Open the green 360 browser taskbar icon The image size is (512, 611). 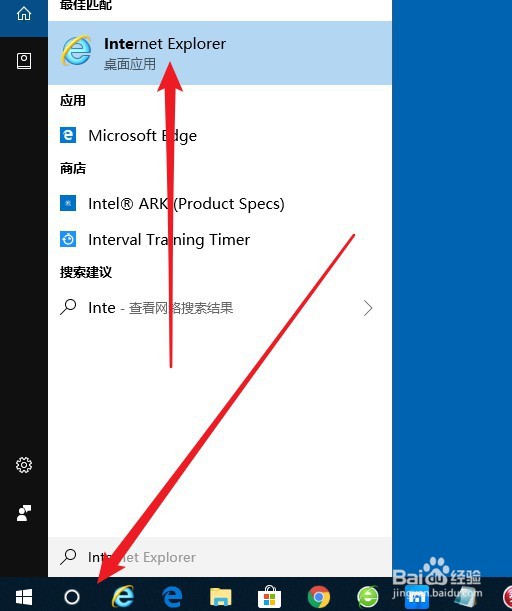click(368, 597)
